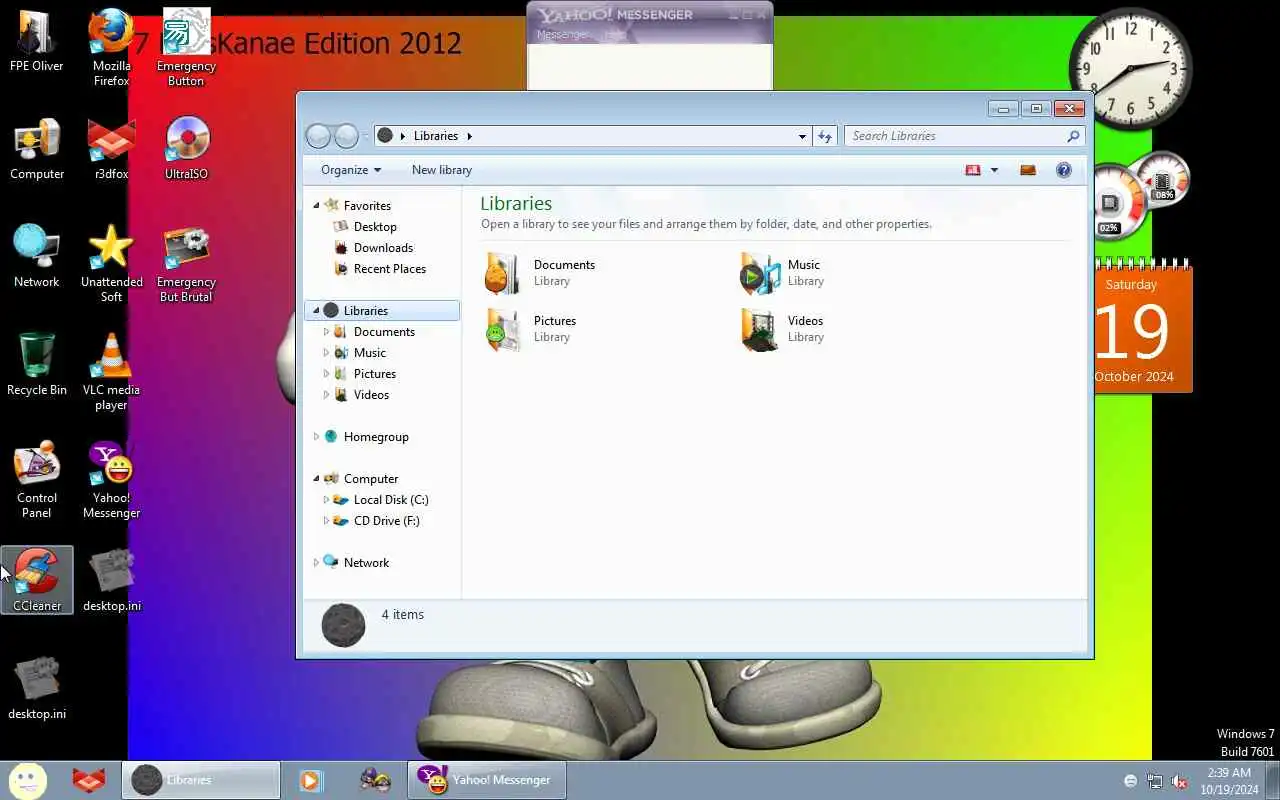Select CD Drive (F:) in sidebar

[x=386, y=521]
